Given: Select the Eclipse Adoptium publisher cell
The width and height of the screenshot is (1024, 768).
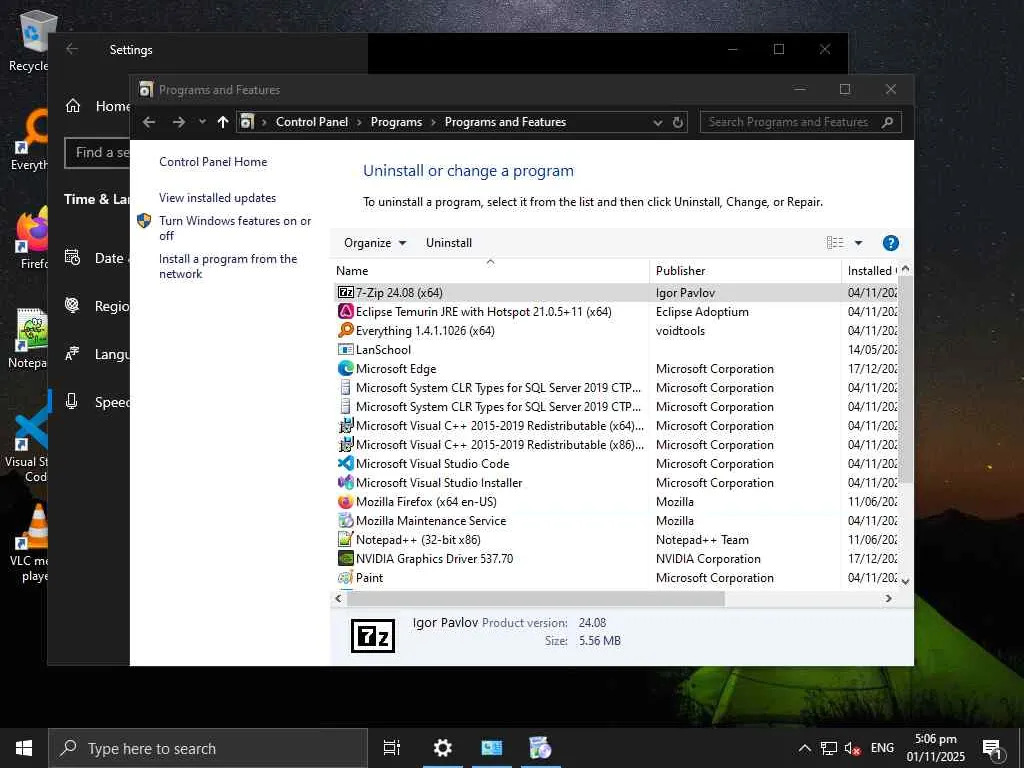Looking at the screenshot, I should (x=702, y=312).
